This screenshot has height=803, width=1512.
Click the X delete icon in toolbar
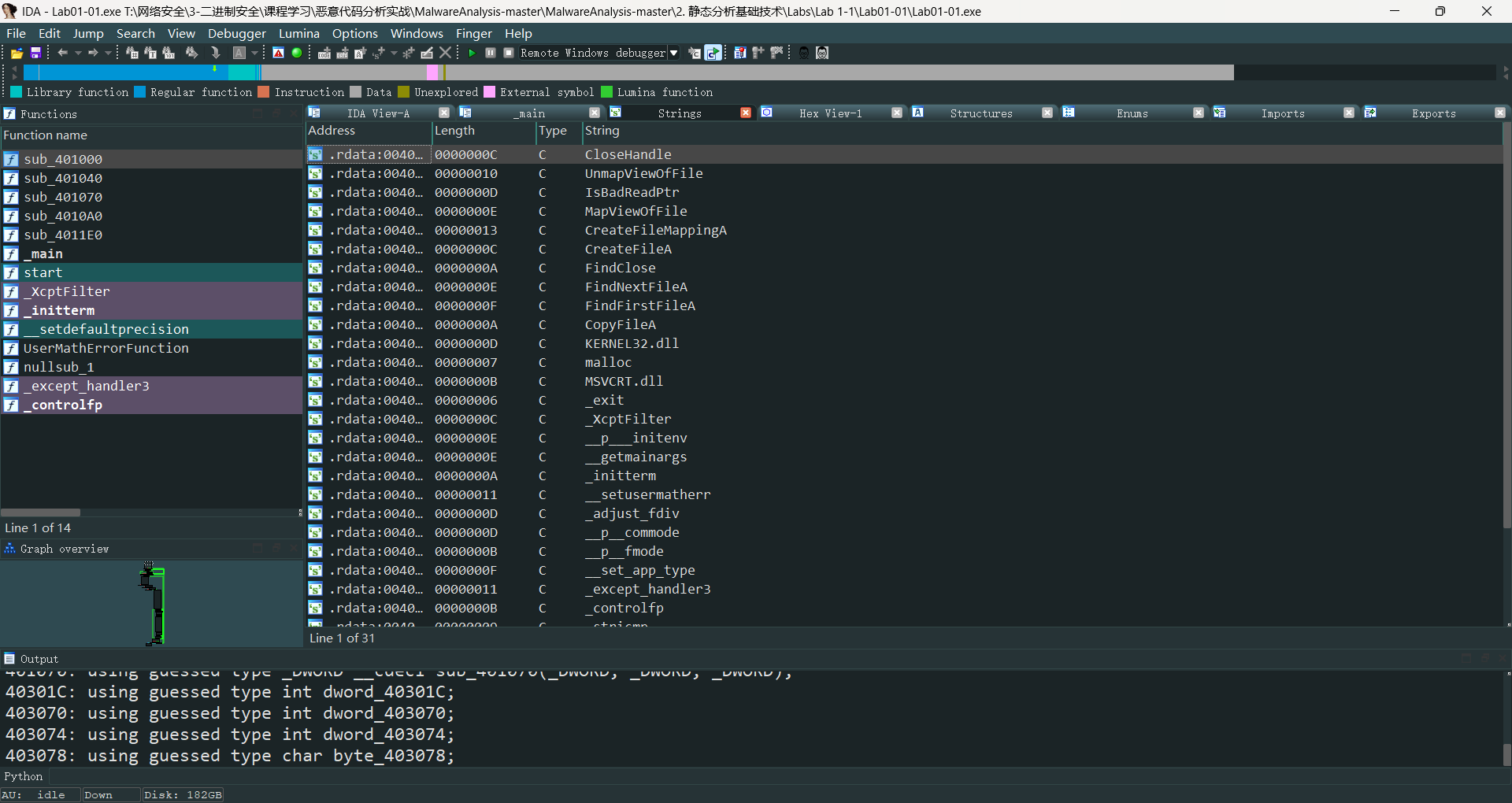445,53
